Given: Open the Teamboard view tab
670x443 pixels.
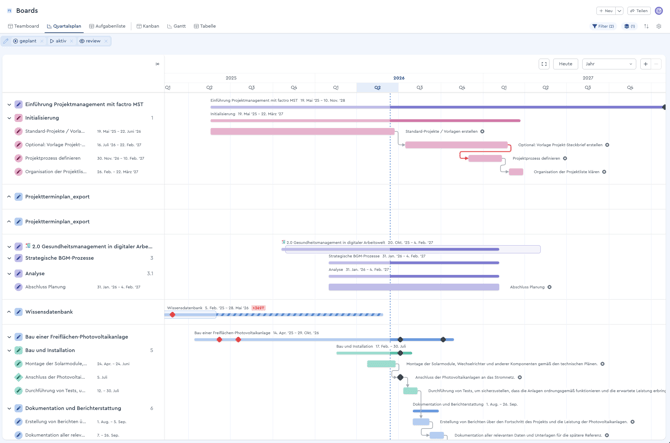Looking at the screenshot, I should (24, 26).
